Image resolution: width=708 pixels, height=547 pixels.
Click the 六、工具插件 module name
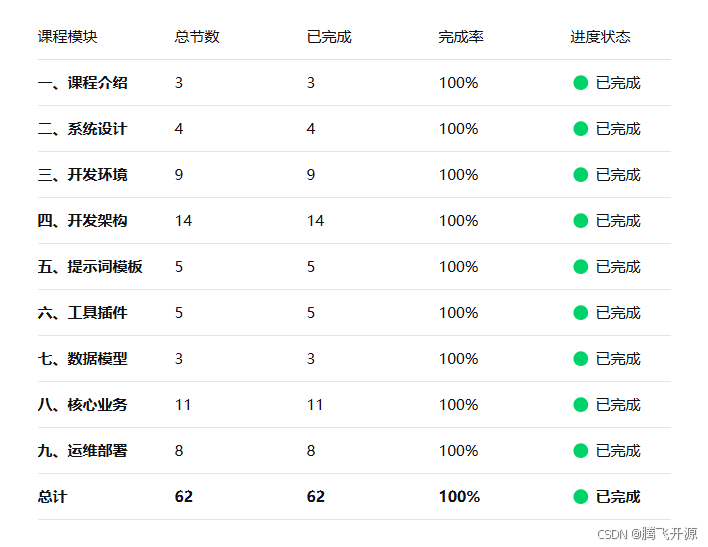pyautogui.click(x=83, y=313)
